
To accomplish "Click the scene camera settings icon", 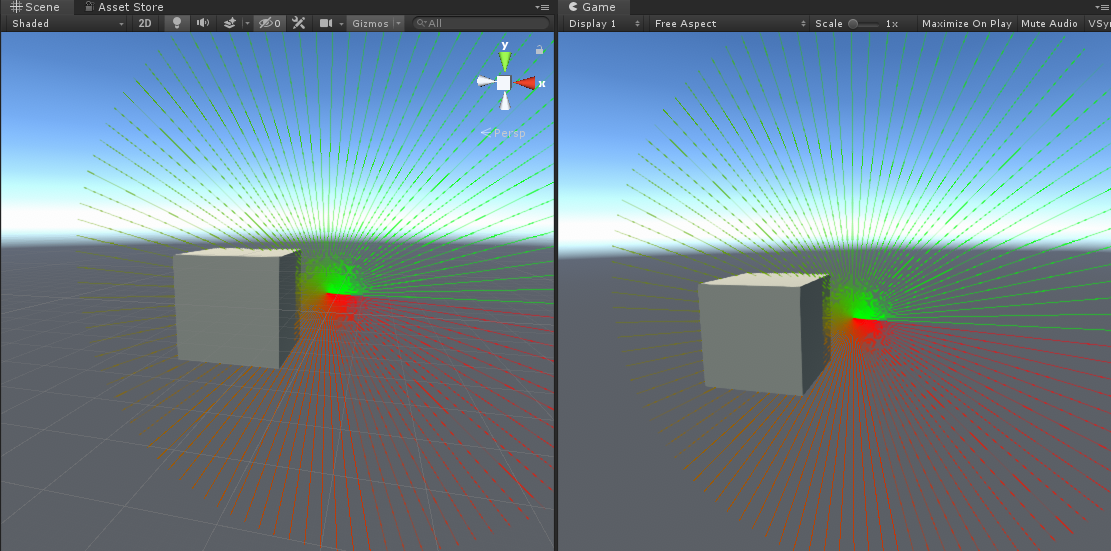I will click(x=326, y=23).
